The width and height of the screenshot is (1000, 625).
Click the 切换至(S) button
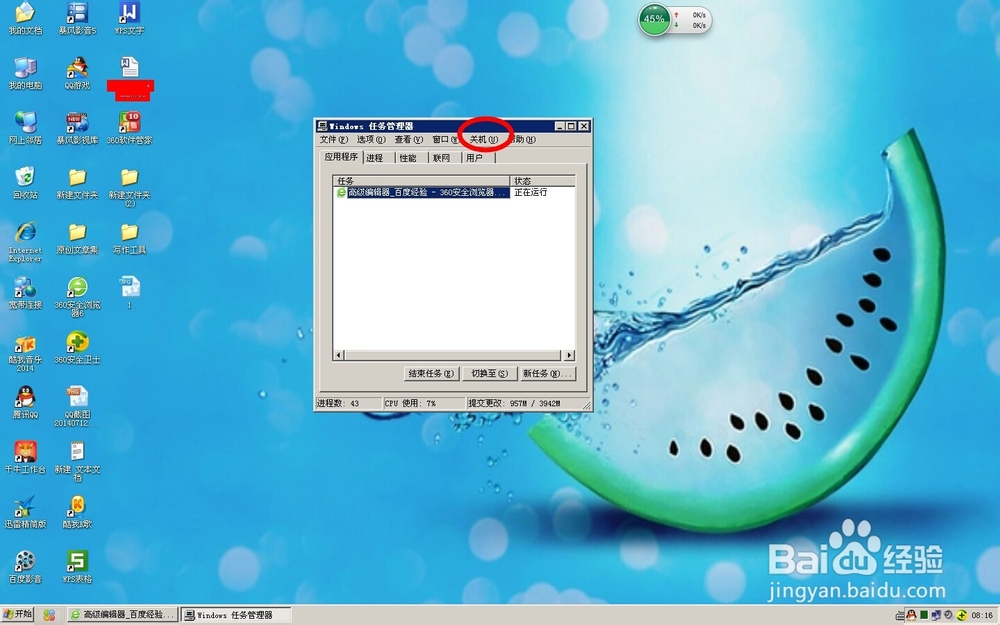(x=489, y=373)
